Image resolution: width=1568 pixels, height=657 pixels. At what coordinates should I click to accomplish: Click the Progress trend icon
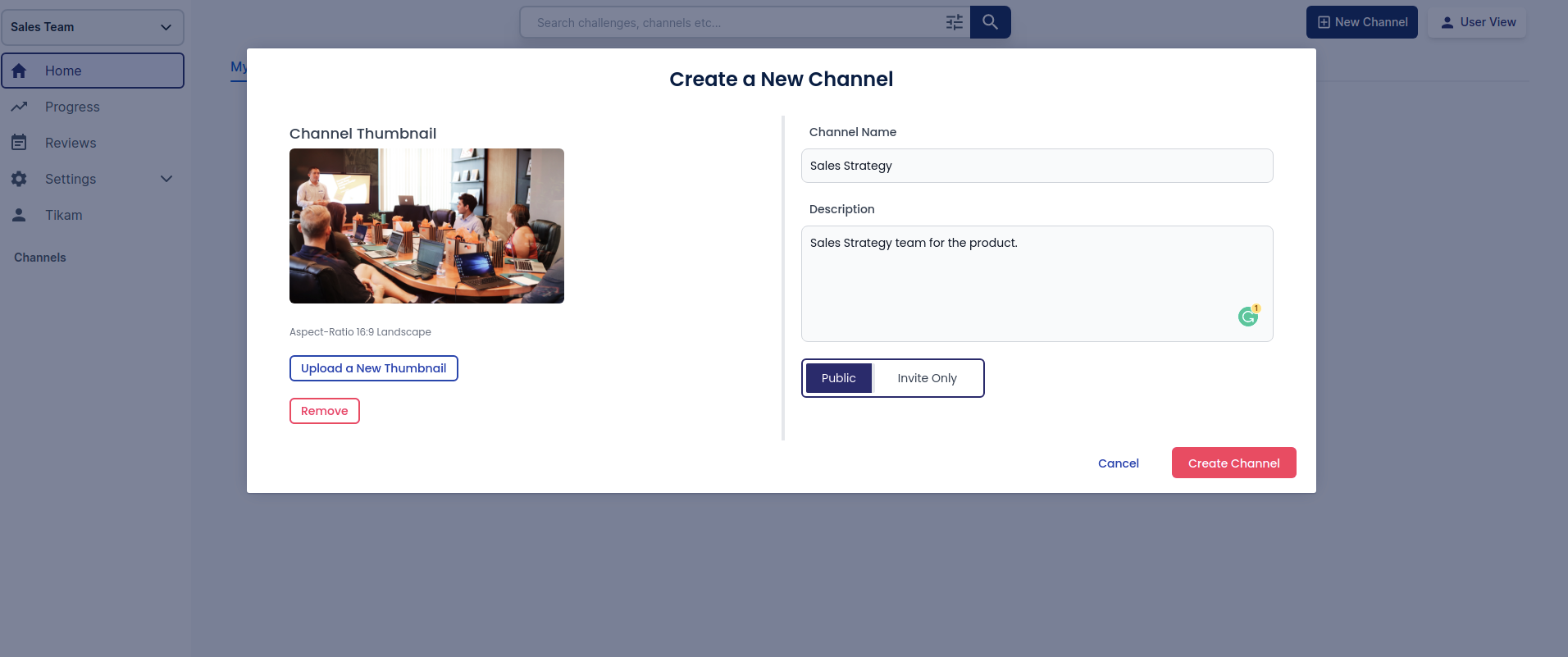[x=19, y=107]
